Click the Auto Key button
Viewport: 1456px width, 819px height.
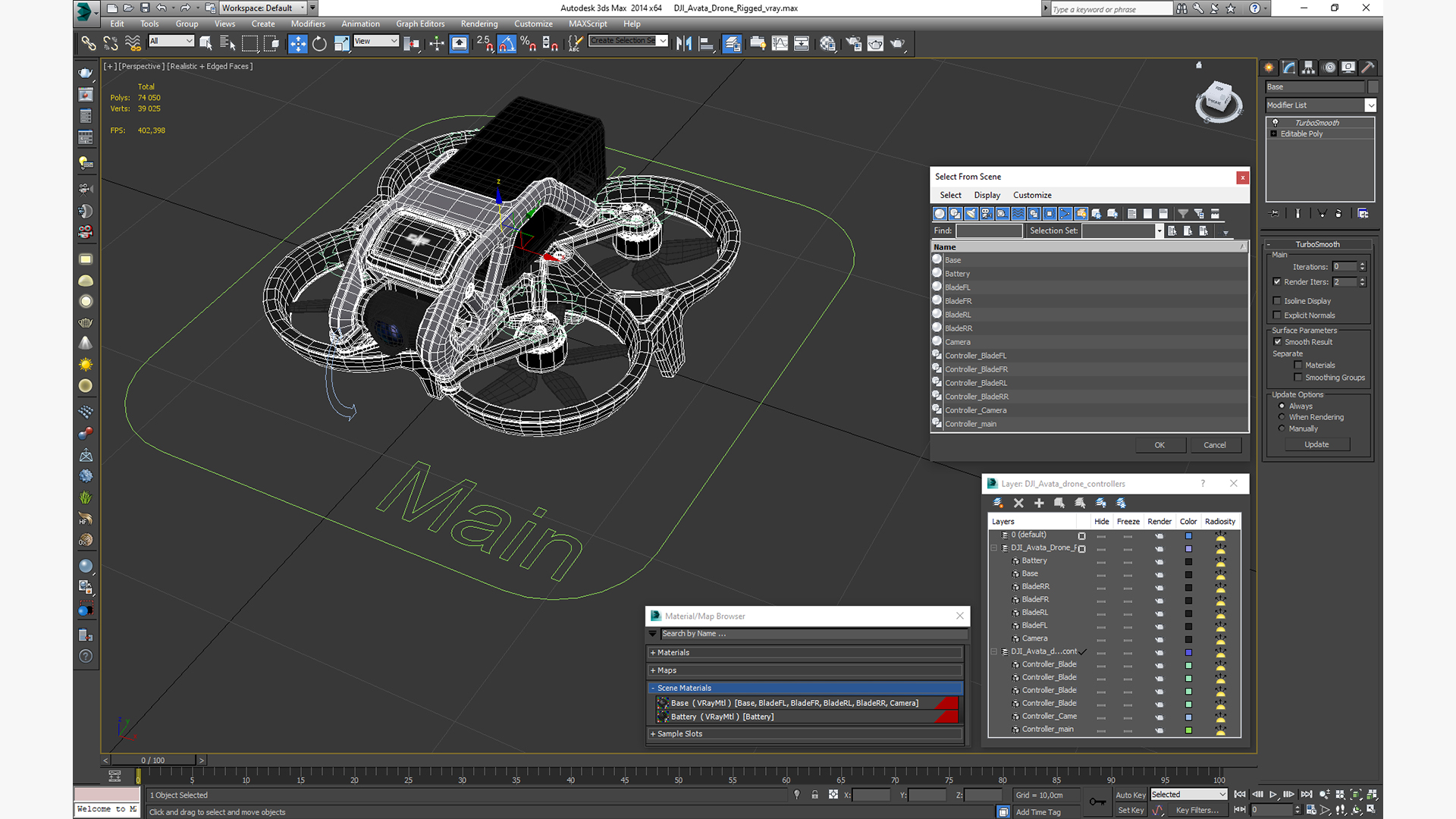tap(1130, 795)
